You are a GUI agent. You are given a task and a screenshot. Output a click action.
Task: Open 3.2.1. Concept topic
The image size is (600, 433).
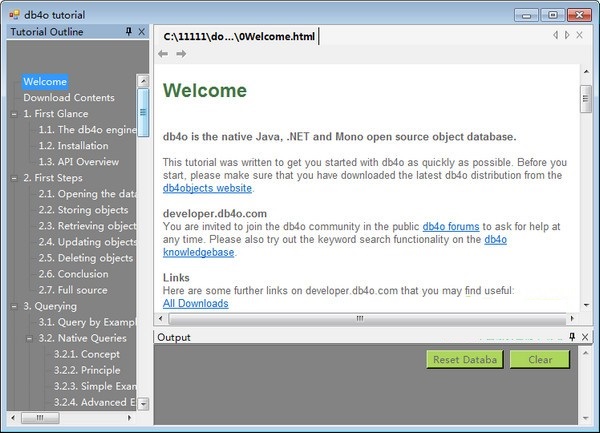(87, 355)
